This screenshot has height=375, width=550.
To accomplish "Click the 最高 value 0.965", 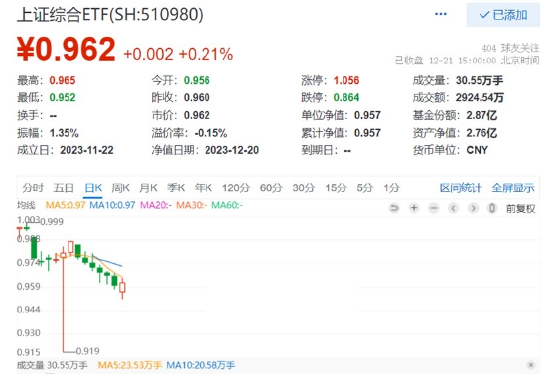I will [62, 80].
